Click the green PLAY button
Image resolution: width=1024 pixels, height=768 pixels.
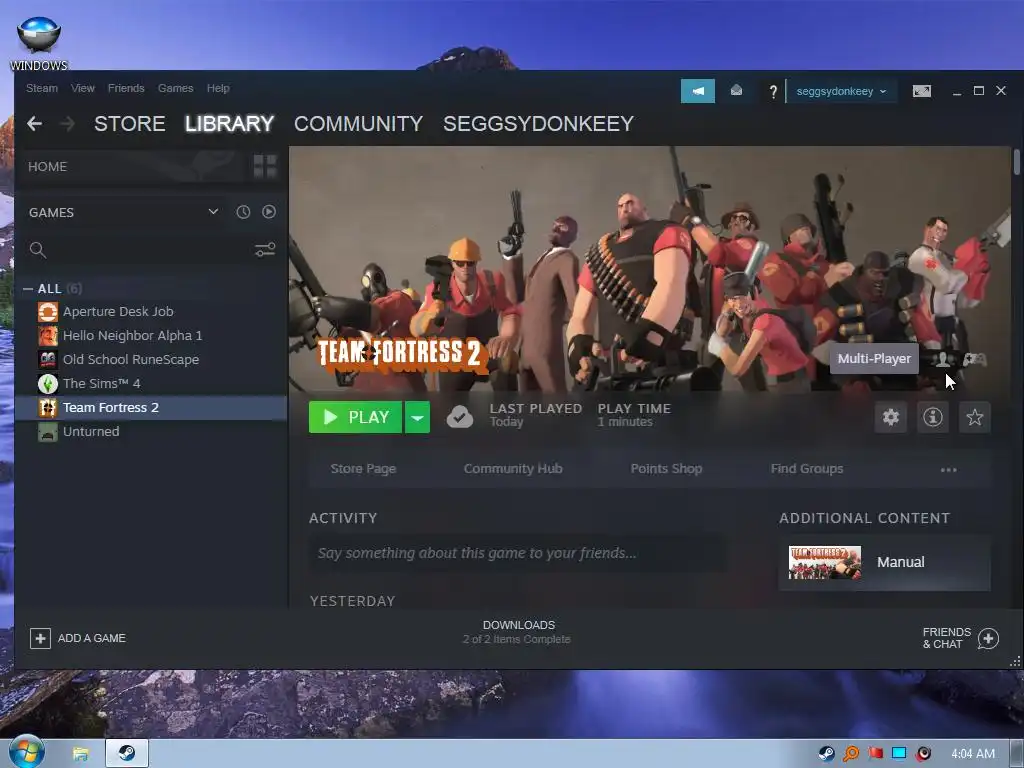pos(355,417)
